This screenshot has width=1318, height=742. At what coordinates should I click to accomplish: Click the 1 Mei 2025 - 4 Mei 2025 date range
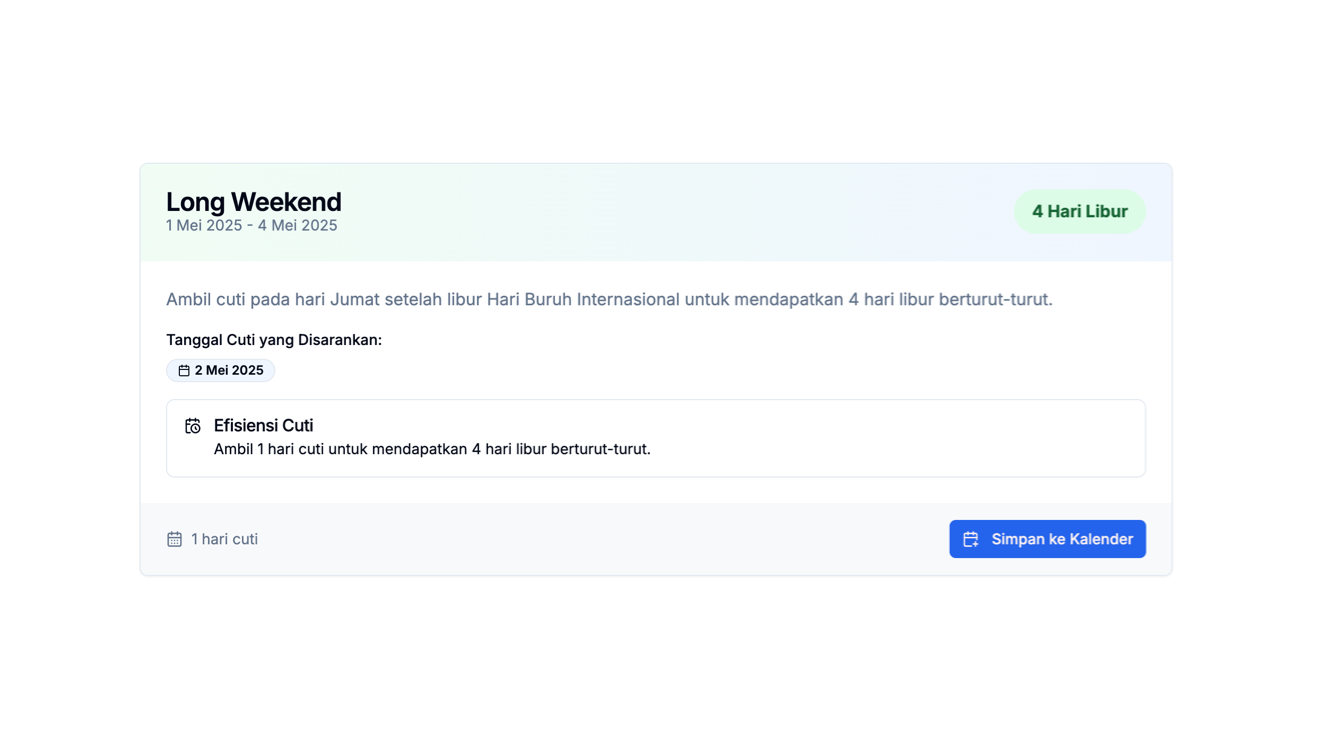tap(251, 226)
